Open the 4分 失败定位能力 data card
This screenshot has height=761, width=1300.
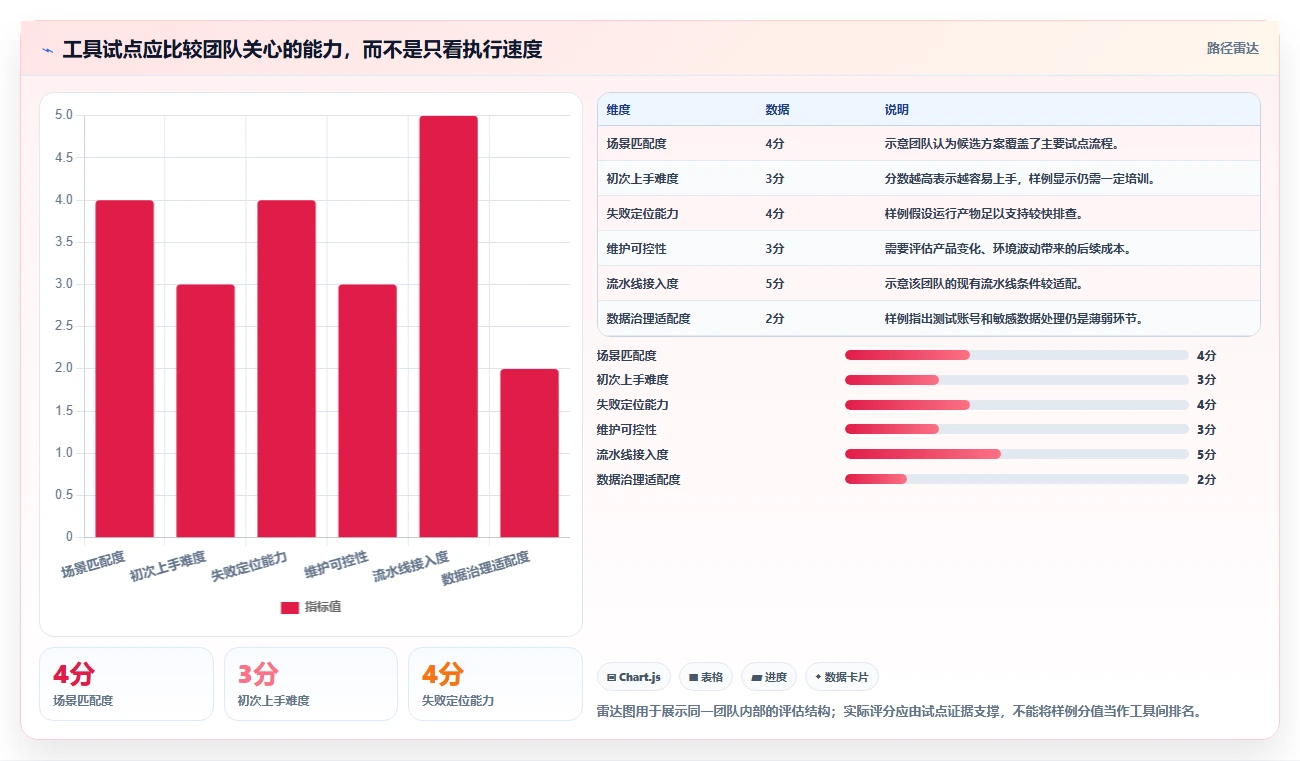coord(495,684)
